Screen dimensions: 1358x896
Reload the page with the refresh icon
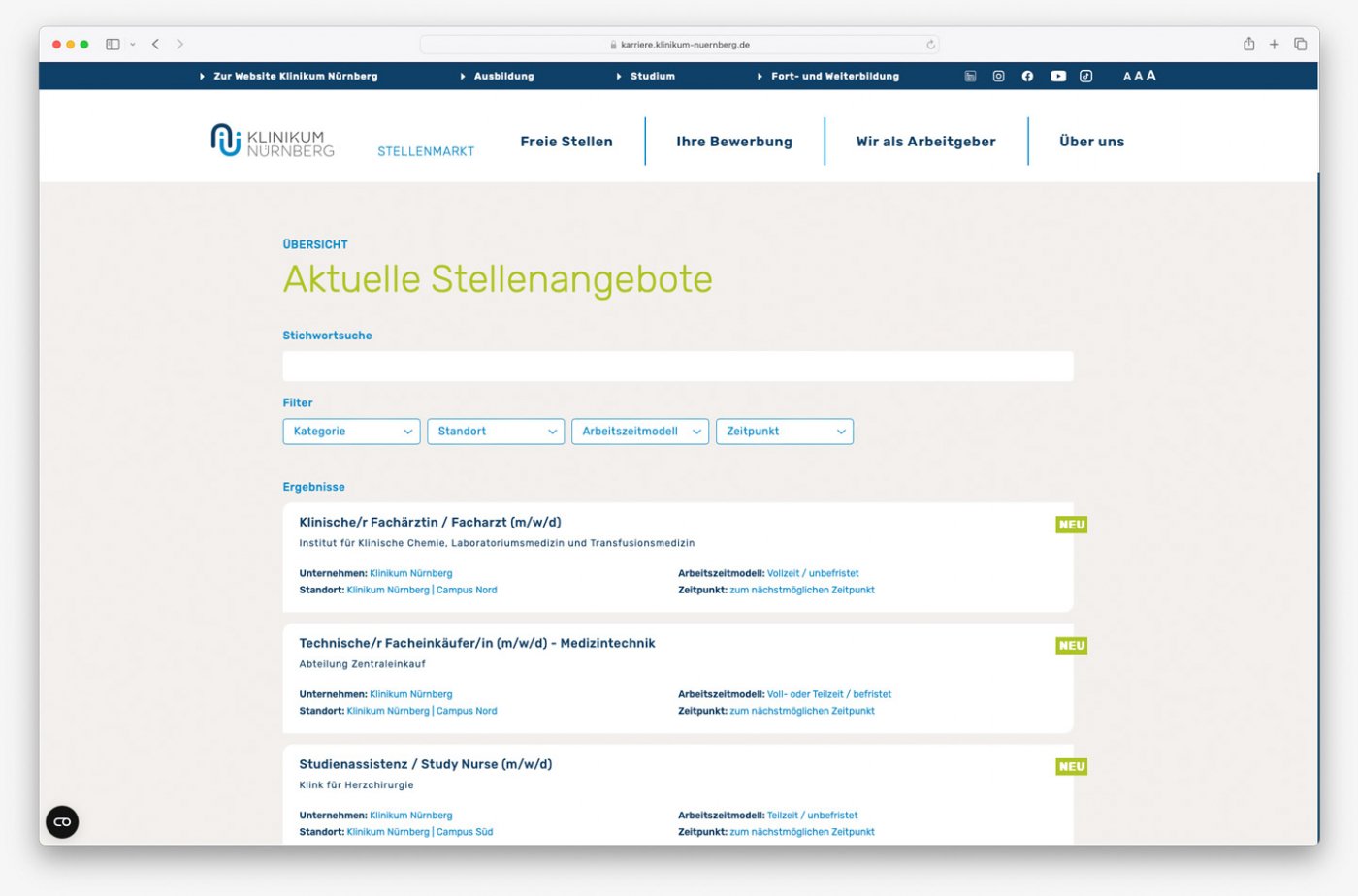930,45
